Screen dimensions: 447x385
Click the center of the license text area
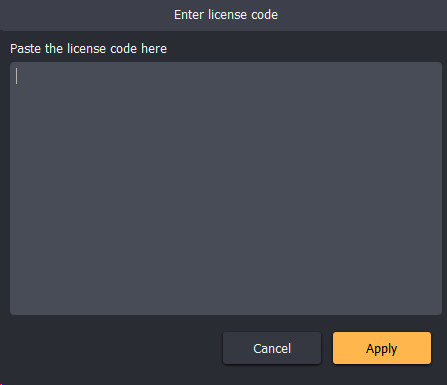(226, 188)
